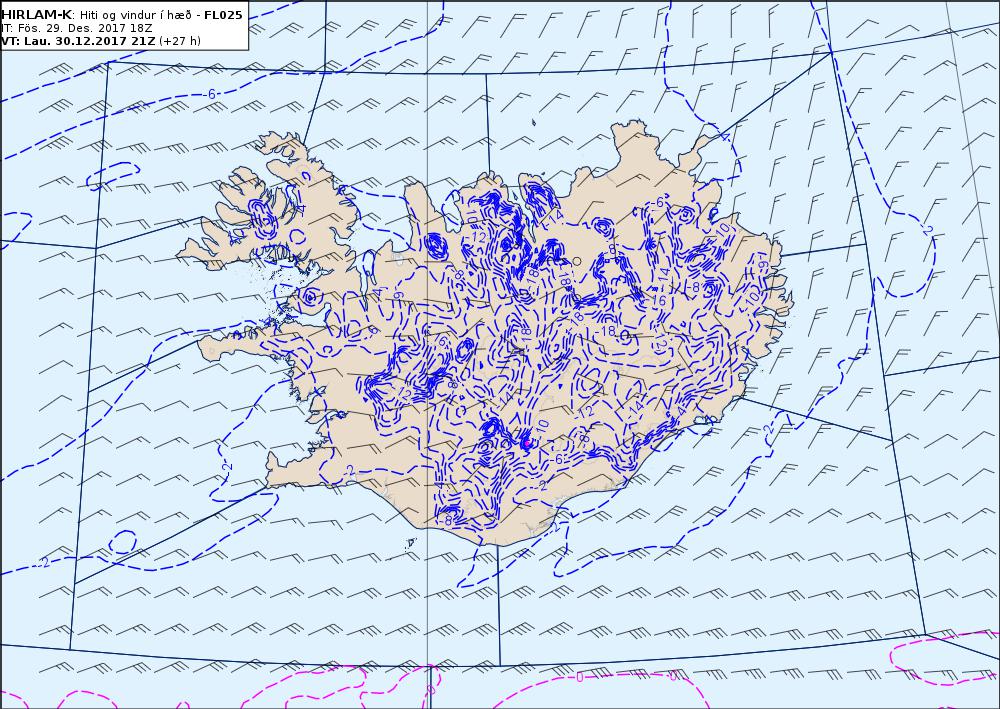Click the 'HIRLAM-K' model name in the header
The height and width of the screenshot is (709, 1000).
(x=37, y=15)
